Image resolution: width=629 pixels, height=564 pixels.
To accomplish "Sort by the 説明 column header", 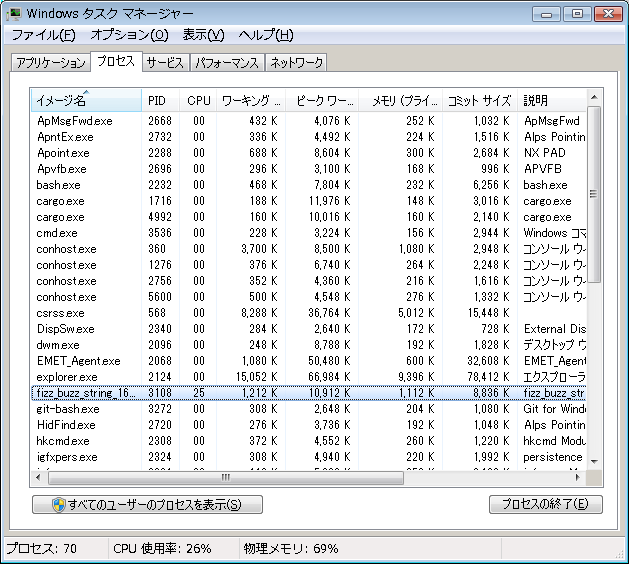I will pos(552,100).
